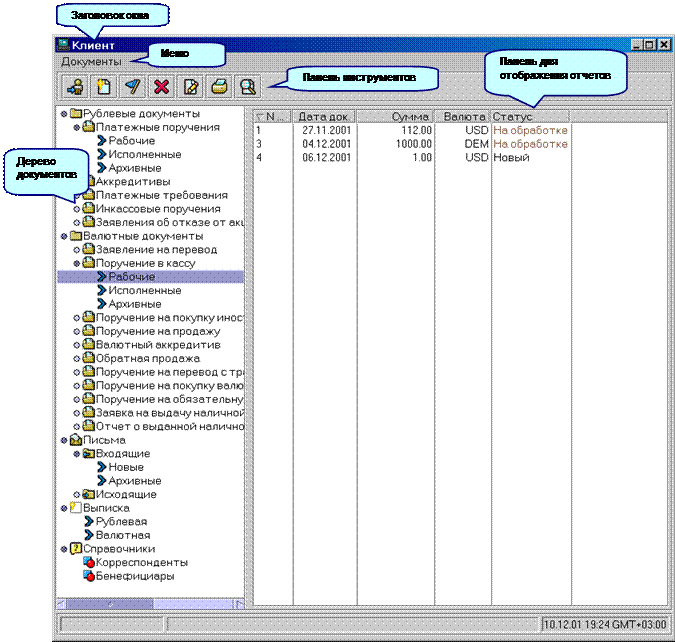675x642 pixels.
Task: Click the folder icon of Входящие
Action: click(89, 453)
